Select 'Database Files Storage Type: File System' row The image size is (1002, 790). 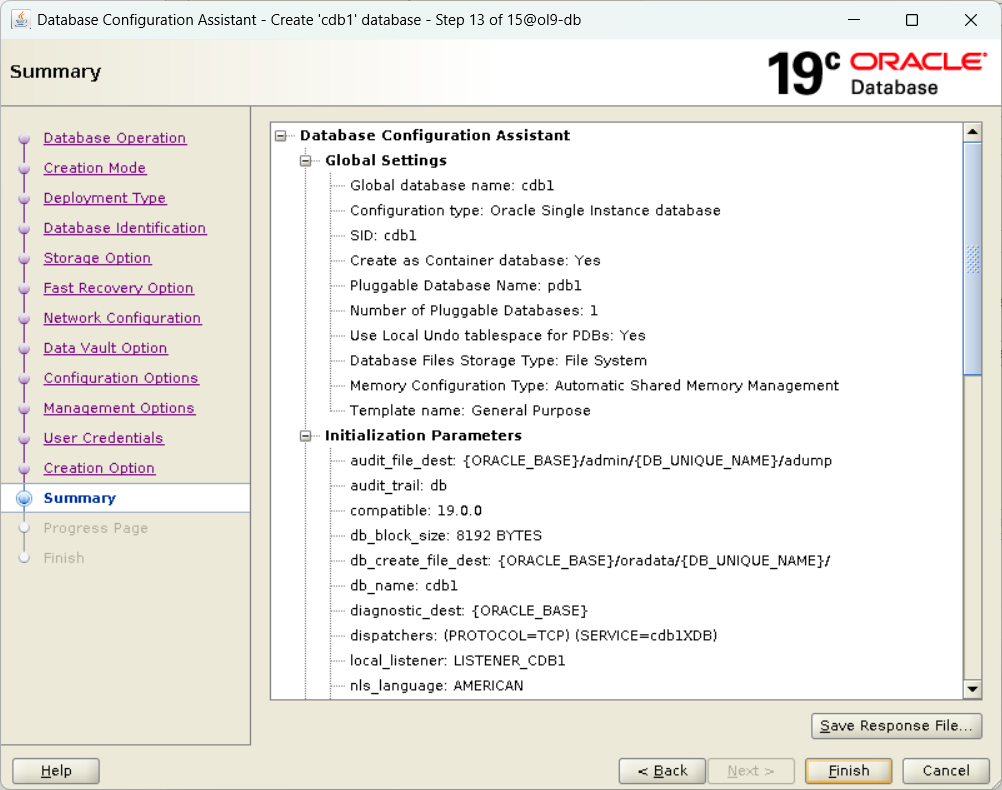click(498, 360)
